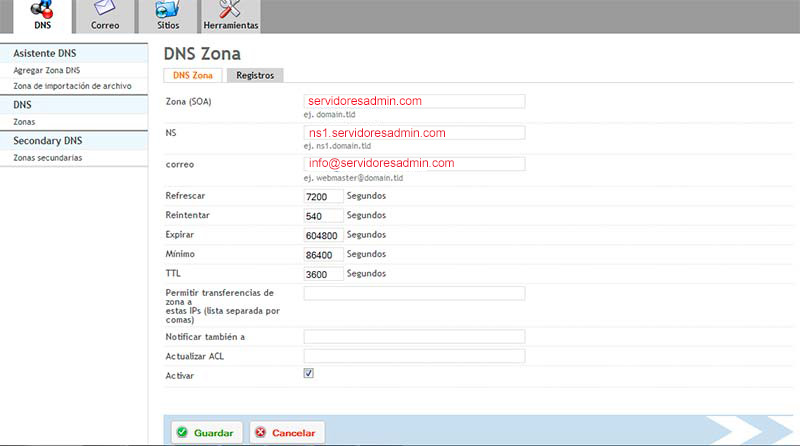Screen dimensions: 800x446
Task: Click the 'ej. ns1.domain.tld' hint text
Action: click(337, 146)
